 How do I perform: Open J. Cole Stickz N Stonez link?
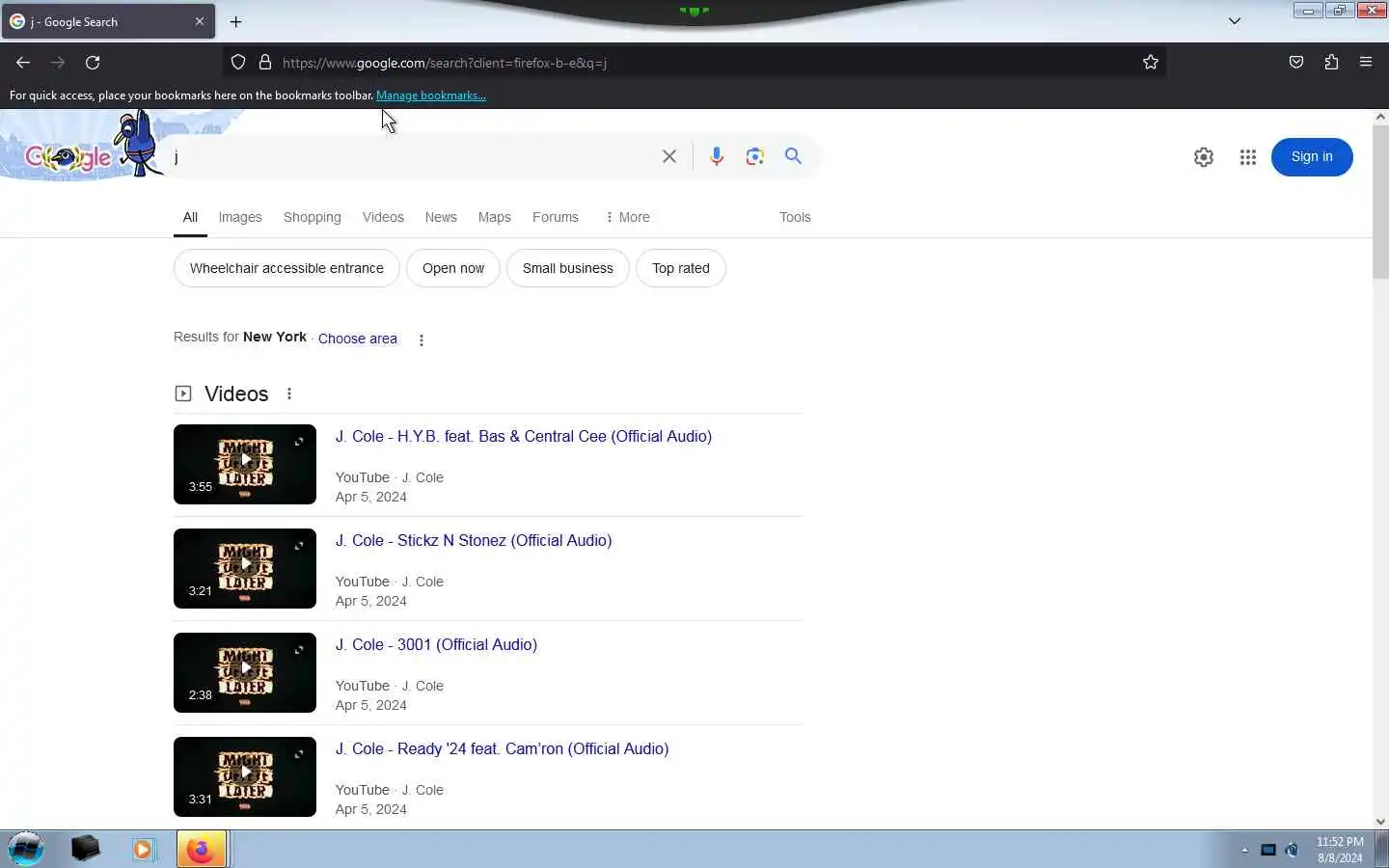tap(474, 540)
